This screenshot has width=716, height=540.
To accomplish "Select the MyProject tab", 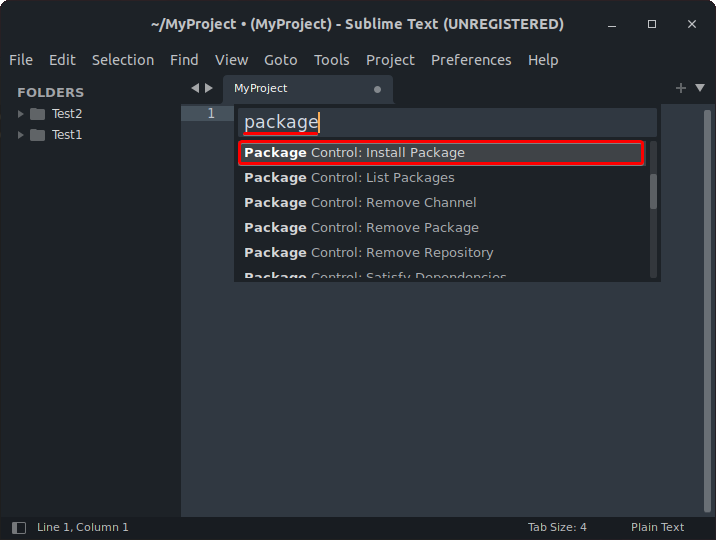I will pyautogui.click(x=308, y=89).
